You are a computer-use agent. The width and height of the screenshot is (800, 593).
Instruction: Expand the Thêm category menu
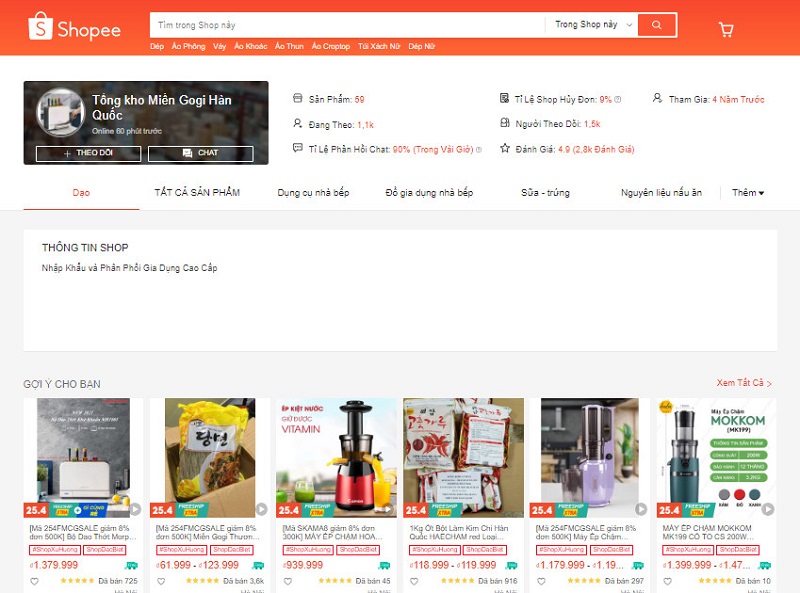[748, 192]
